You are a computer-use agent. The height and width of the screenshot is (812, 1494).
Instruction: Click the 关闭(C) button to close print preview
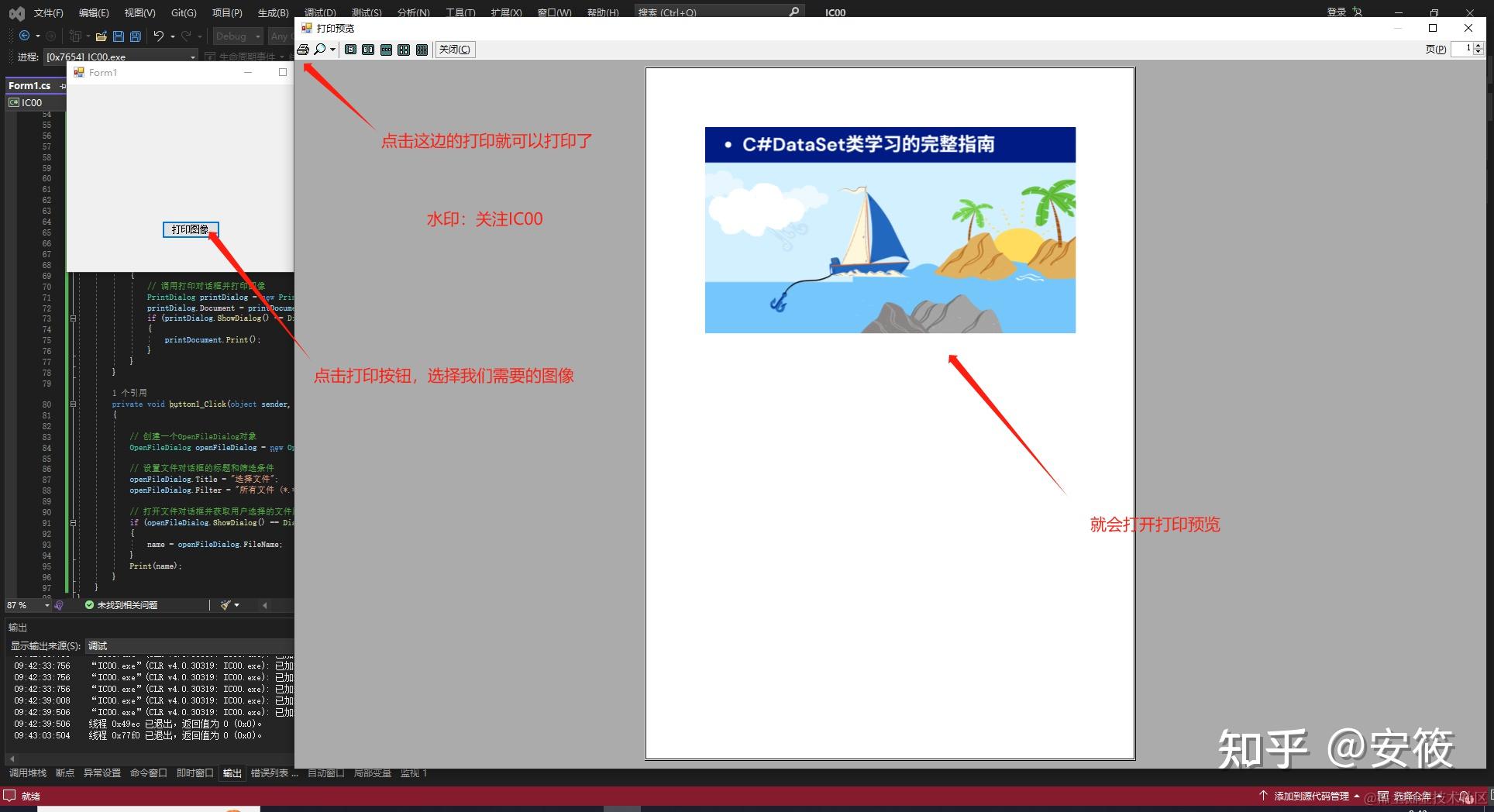[455, 49]
